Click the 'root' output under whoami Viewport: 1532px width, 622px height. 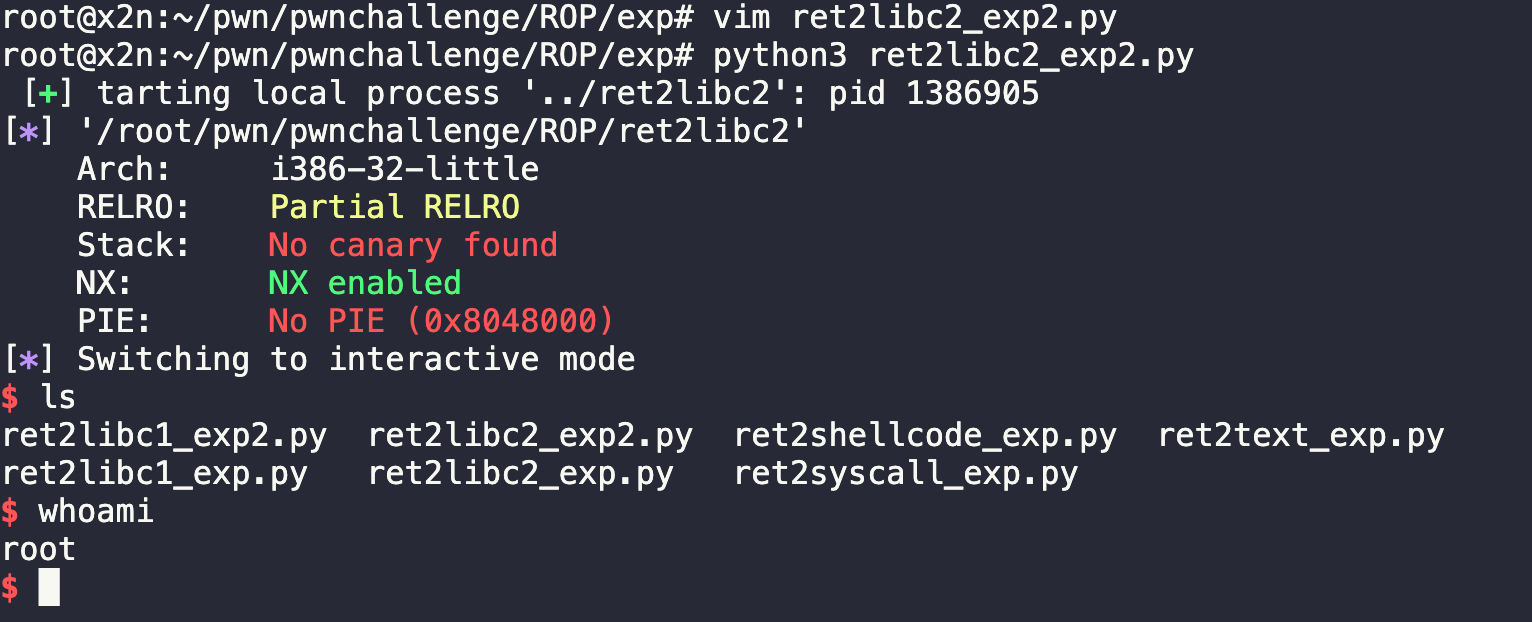tap(39, 549)
